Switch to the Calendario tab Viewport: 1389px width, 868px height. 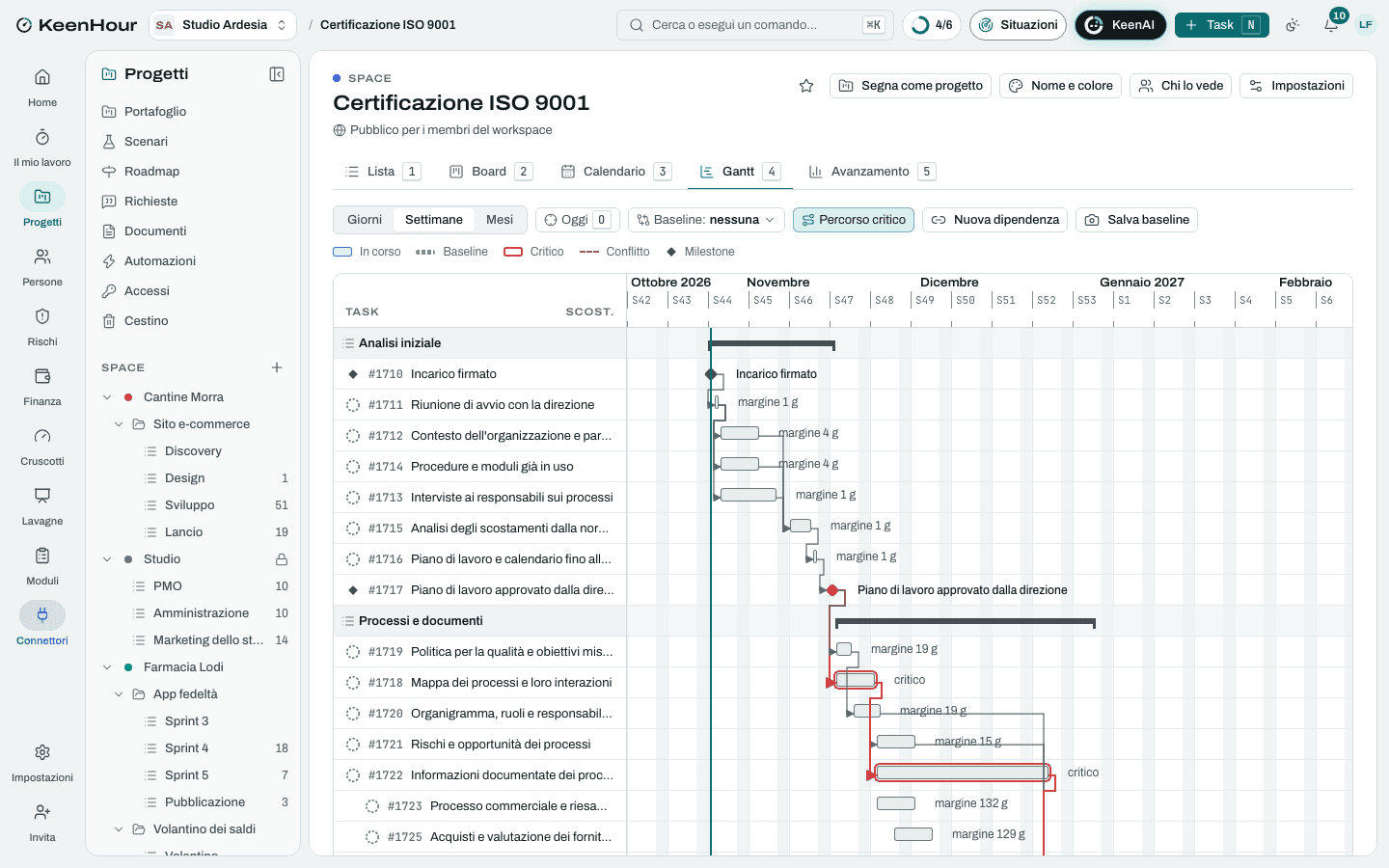615,172
